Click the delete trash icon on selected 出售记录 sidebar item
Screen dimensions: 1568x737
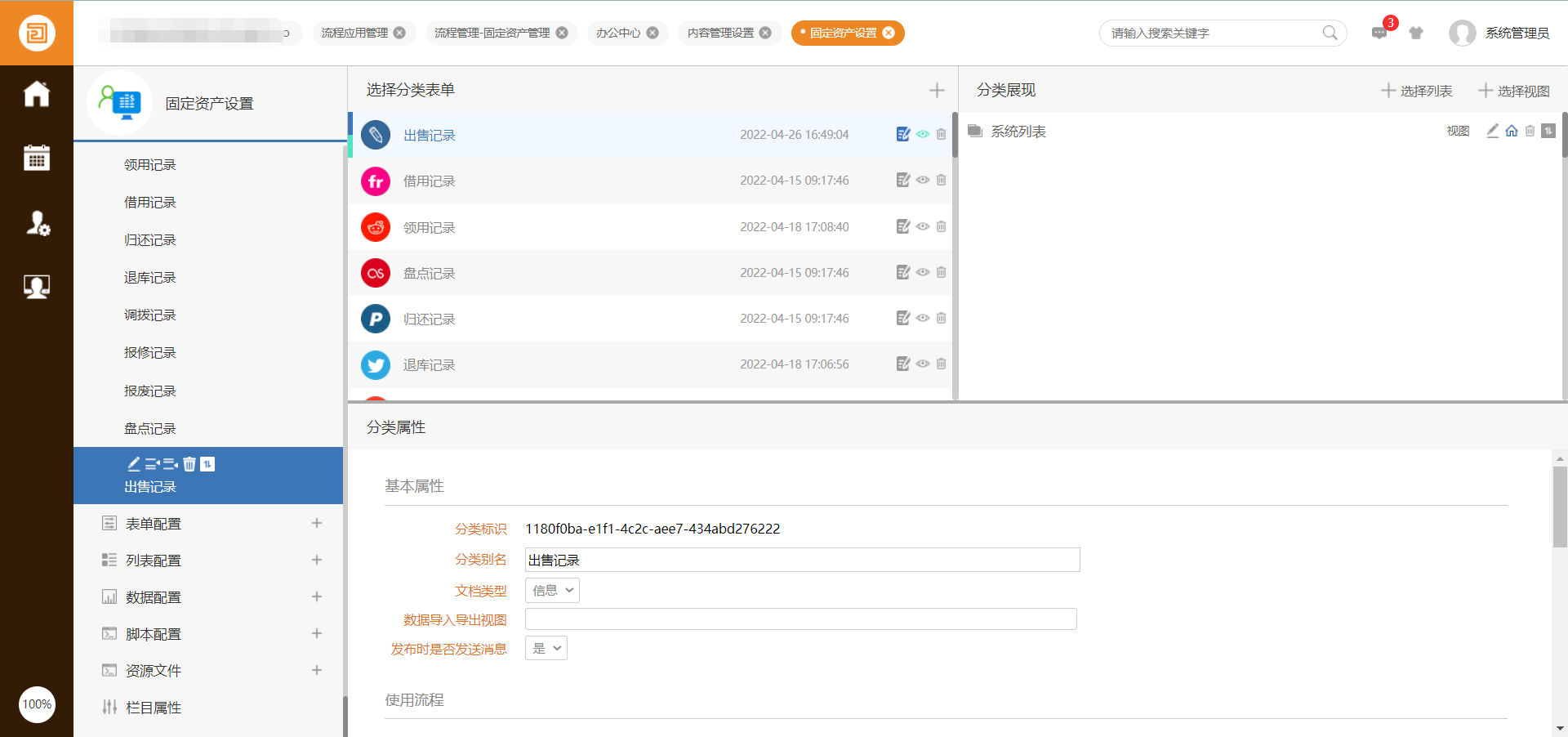[189, 464]
